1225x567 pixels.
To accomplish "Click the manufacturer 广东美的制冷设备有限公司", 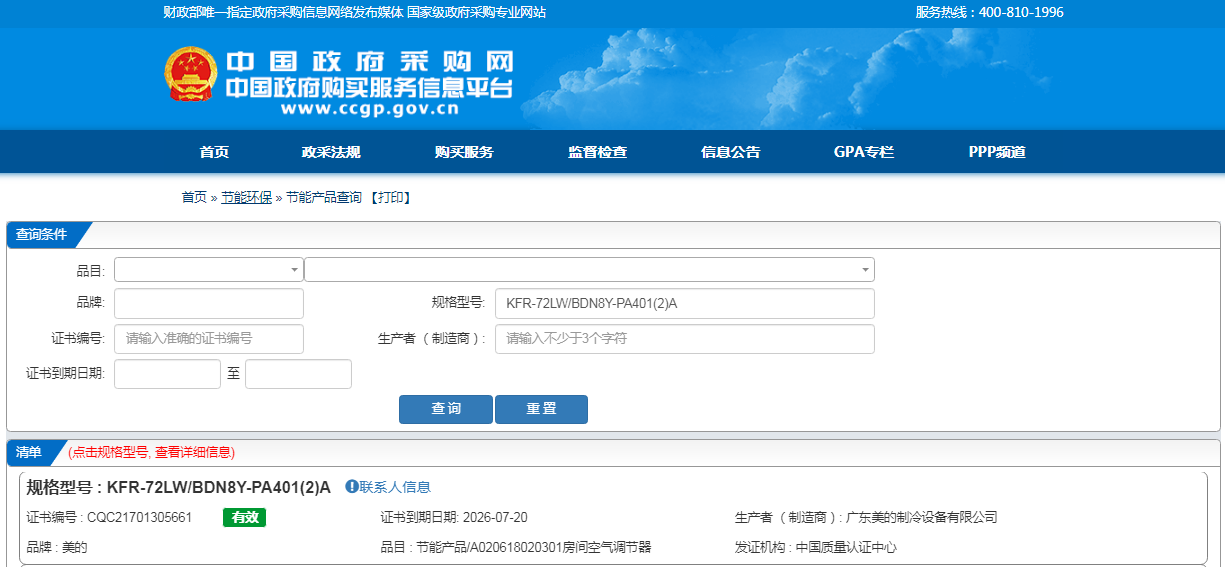I will pyautogui.click(x=922, y=517).
